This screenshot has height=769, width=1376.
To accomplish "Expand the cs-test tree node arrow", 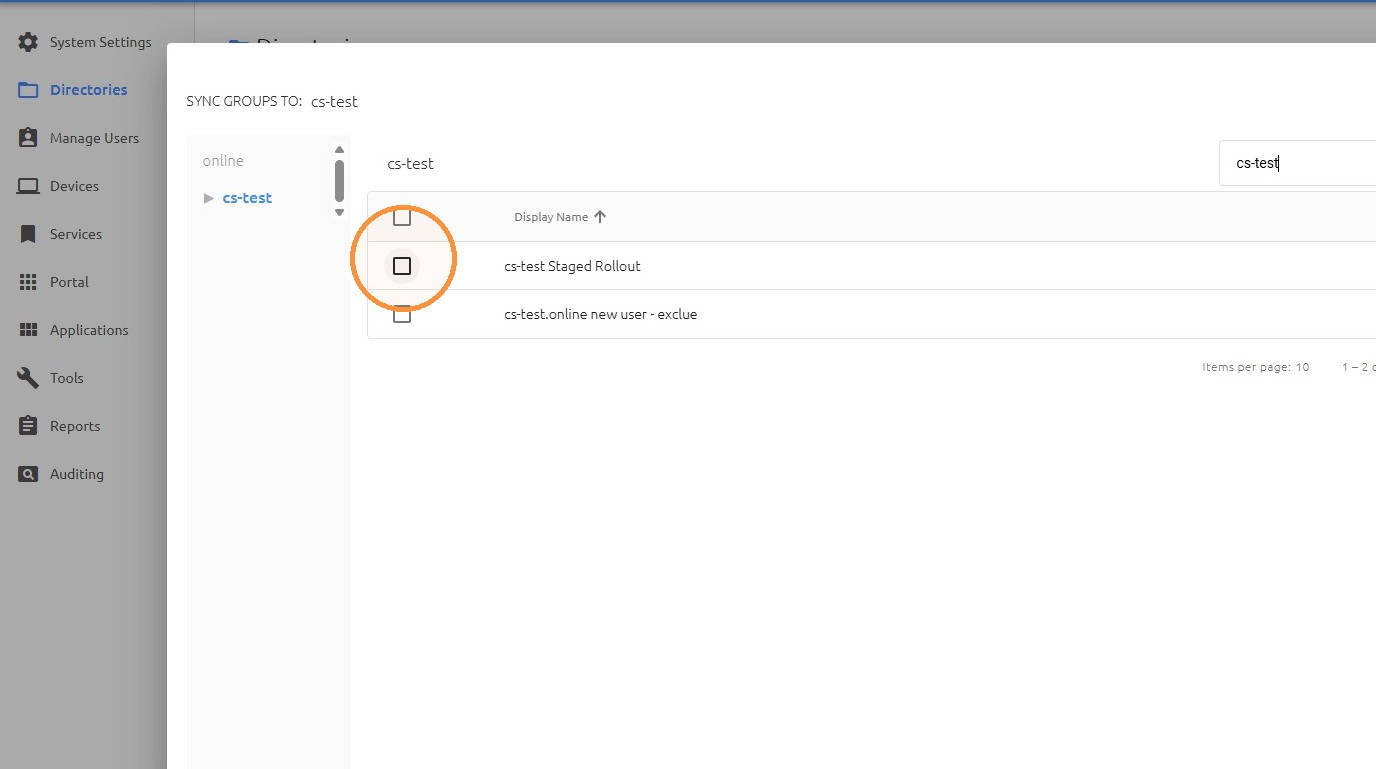I will click(209, 198).
